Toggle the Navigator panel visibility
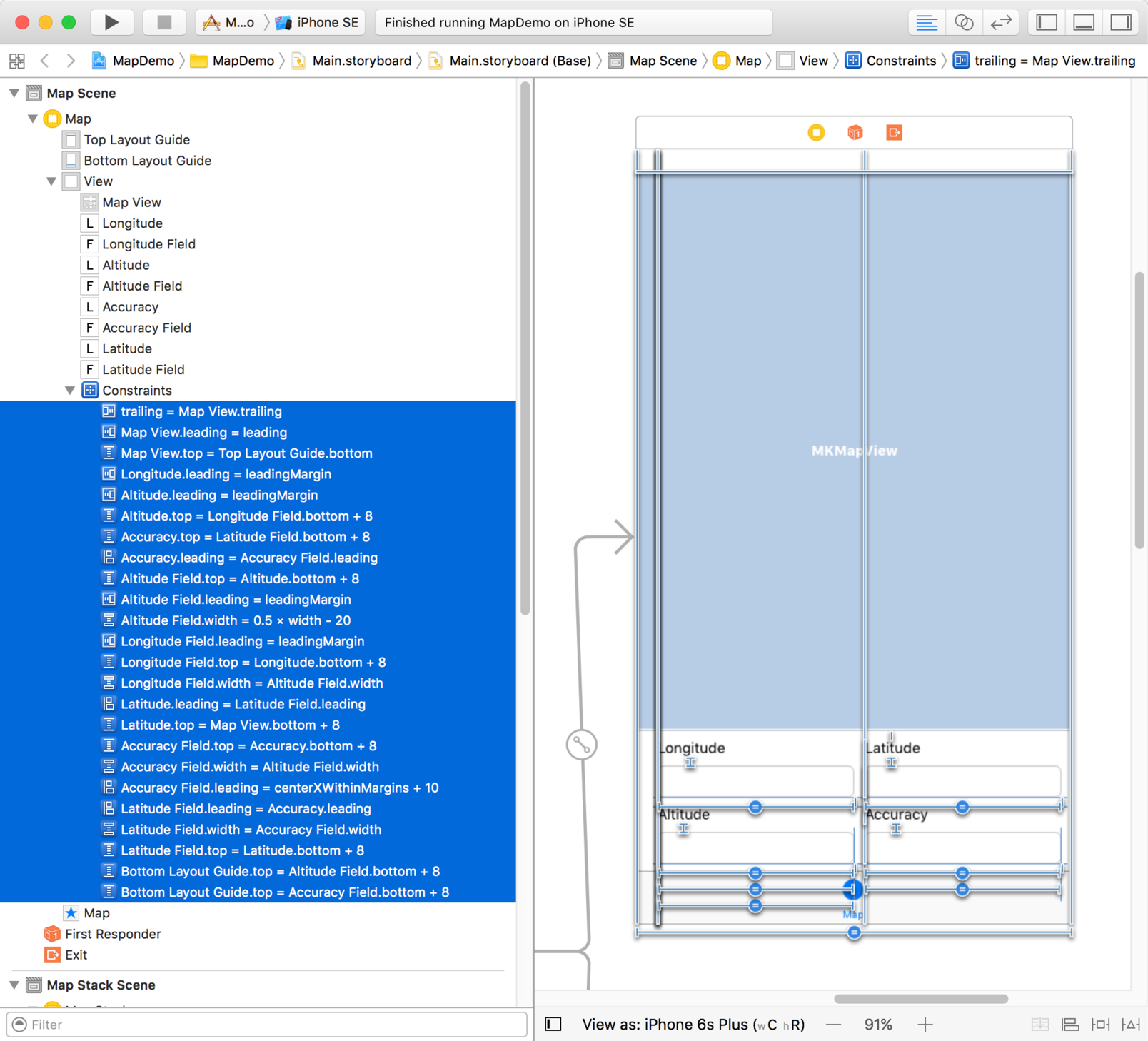The width and height of the screenshot is (1148, 1041). click(x=1047, y=22)
